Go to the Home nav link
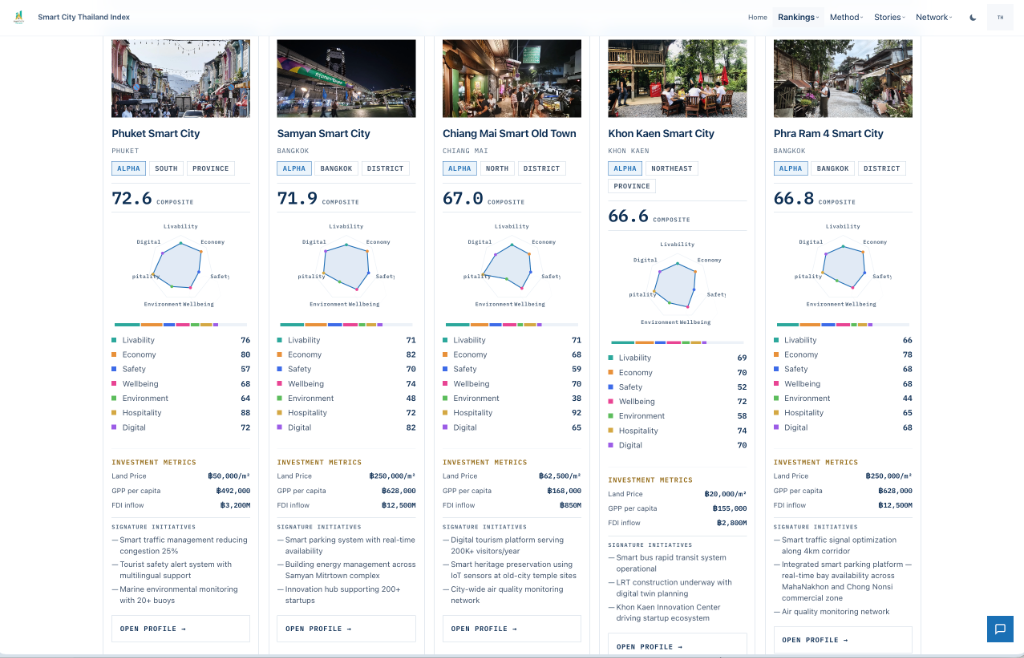Viewport: 1024px width, 658px height. click(x=758, y=18)
